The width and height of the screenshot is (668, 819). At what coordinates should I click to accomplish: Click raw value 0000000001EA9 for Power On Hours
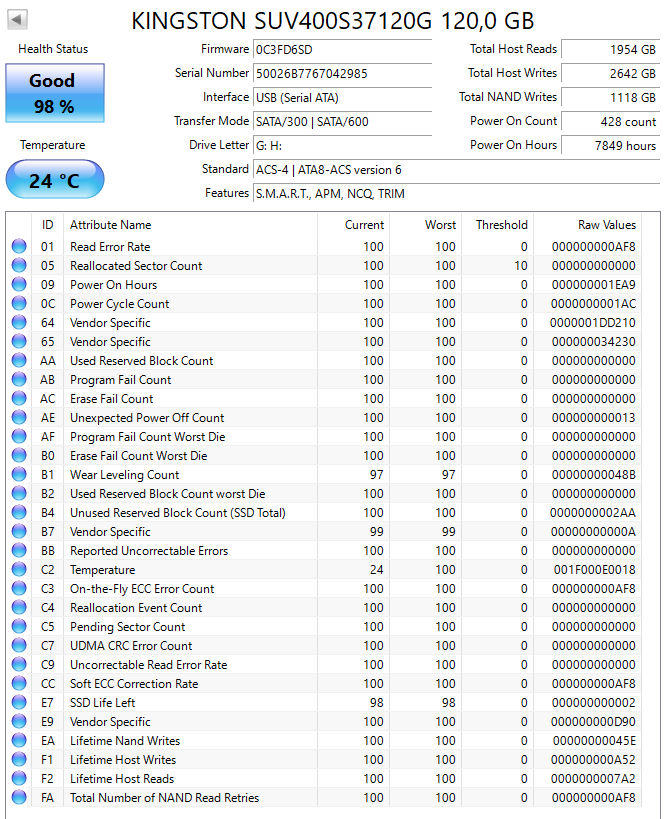594,285
